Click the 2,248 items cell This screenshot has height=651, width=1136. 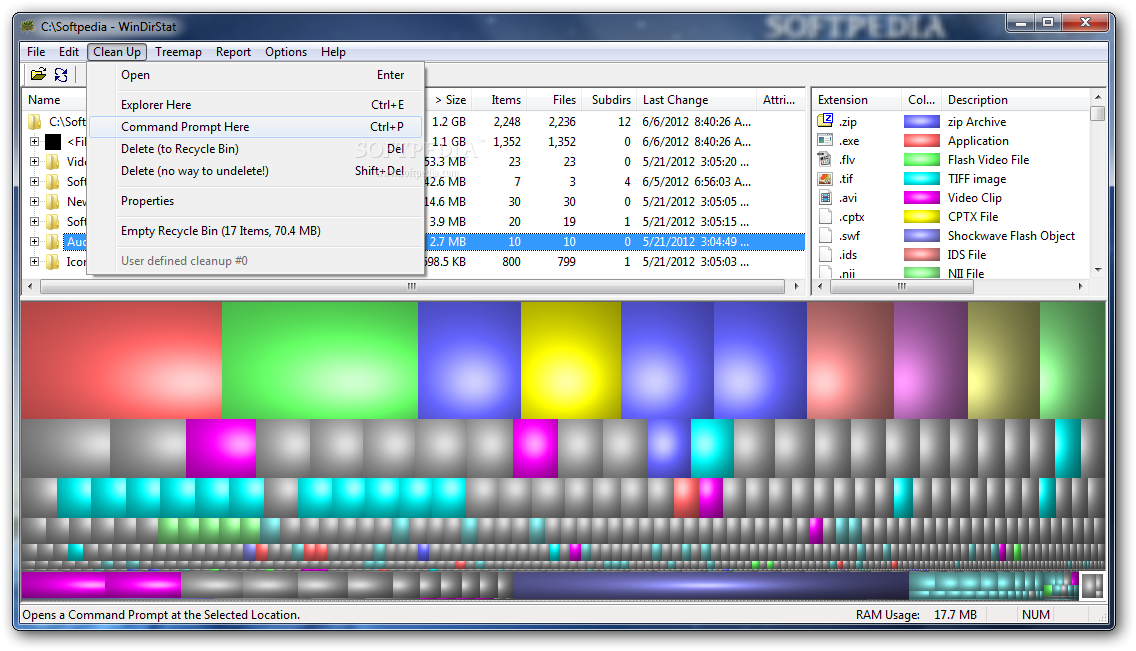tap(506, 122)
